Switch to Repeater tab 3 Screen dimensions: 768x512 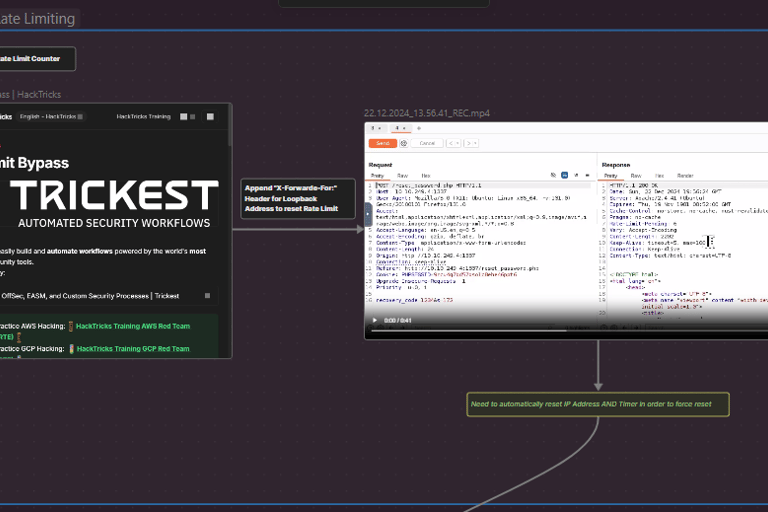373,128
